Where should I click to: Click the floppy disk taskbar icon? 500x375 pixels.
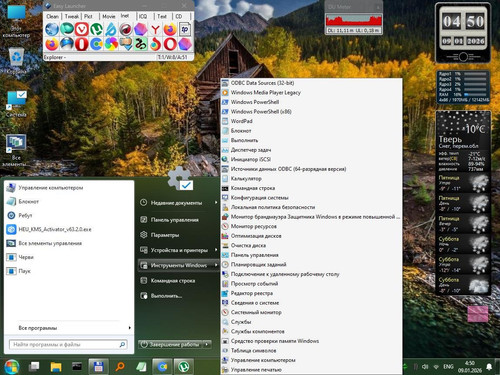[x=98, y=367]
